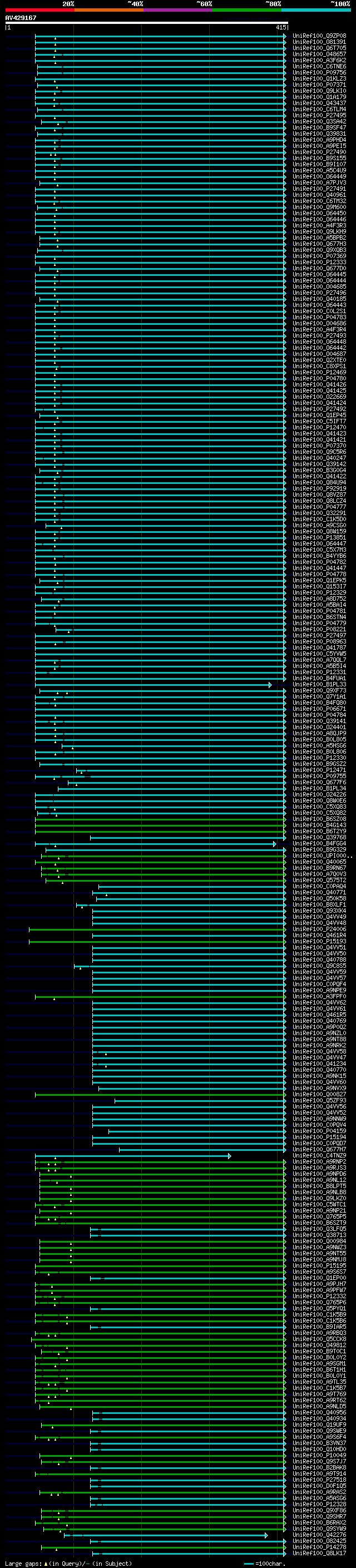Select the UniRef100_Q6T705 label
This screenshot has width=356, height=1568.
tap(319, 48)
